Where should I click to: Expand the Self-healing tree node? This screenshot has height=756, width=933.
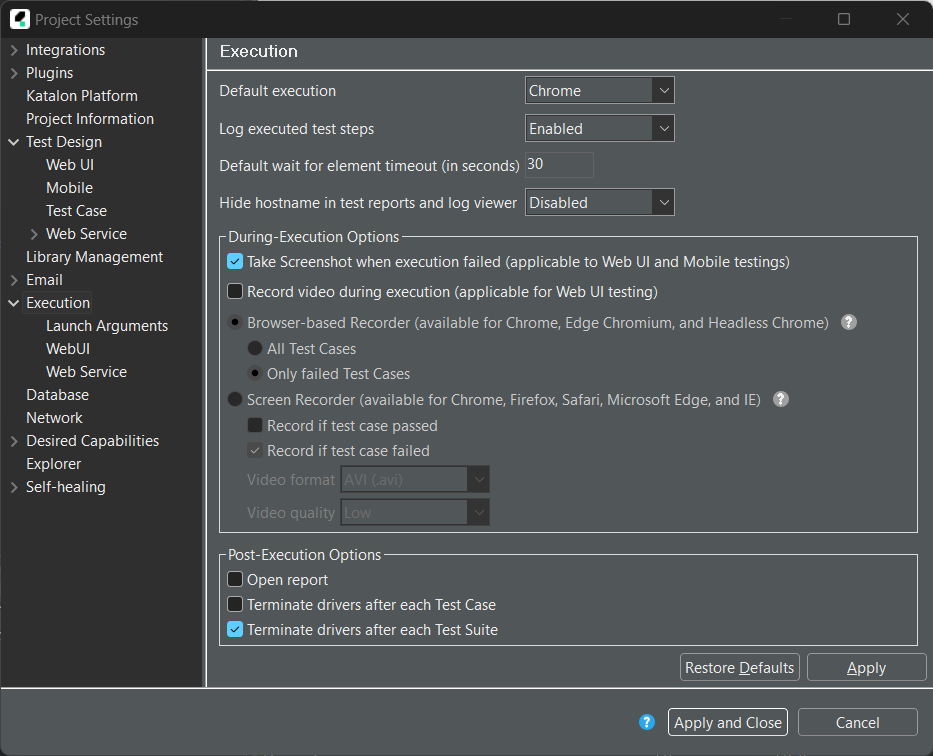(x=14, y=487)
